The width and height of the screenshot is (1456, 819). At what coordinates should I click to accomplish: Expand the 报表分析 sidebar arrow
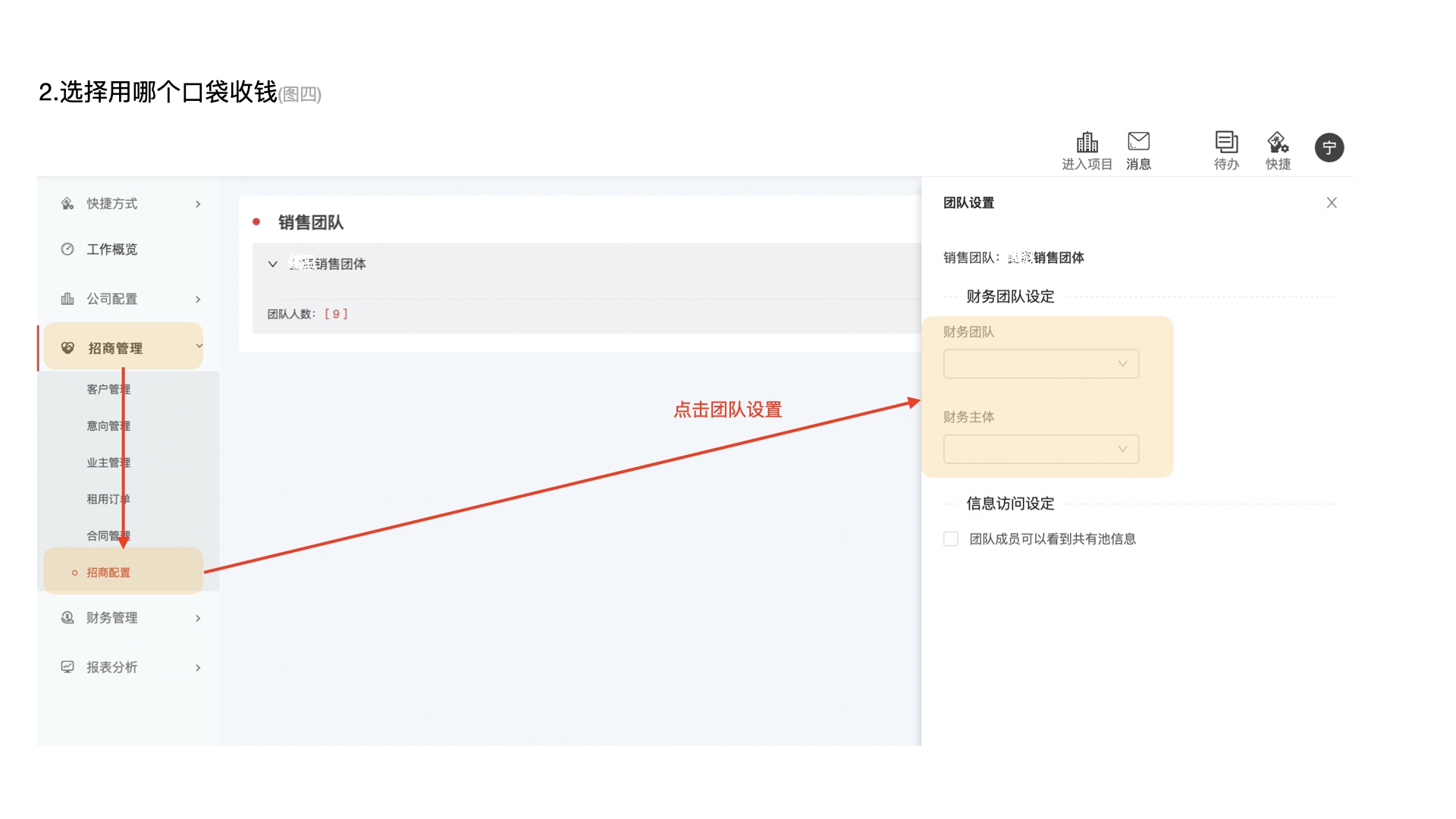tap(198, 668)
